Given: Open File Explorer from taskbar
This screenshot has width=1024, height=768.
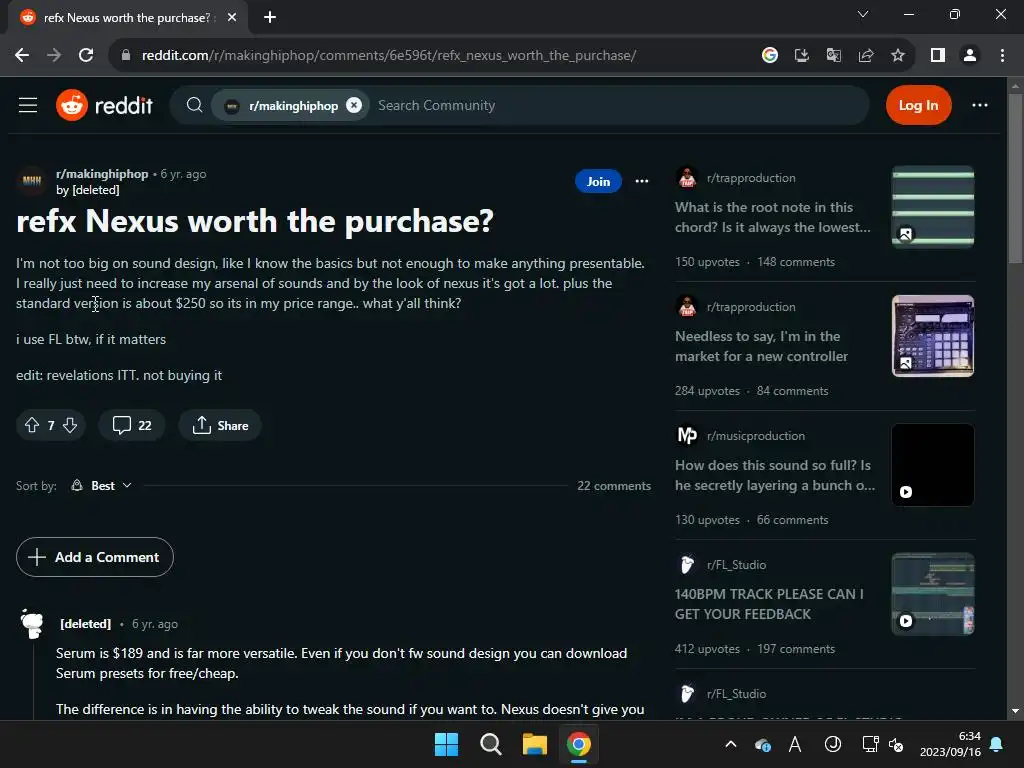Looking at the screenshot, I should click(x=534, y=744).
